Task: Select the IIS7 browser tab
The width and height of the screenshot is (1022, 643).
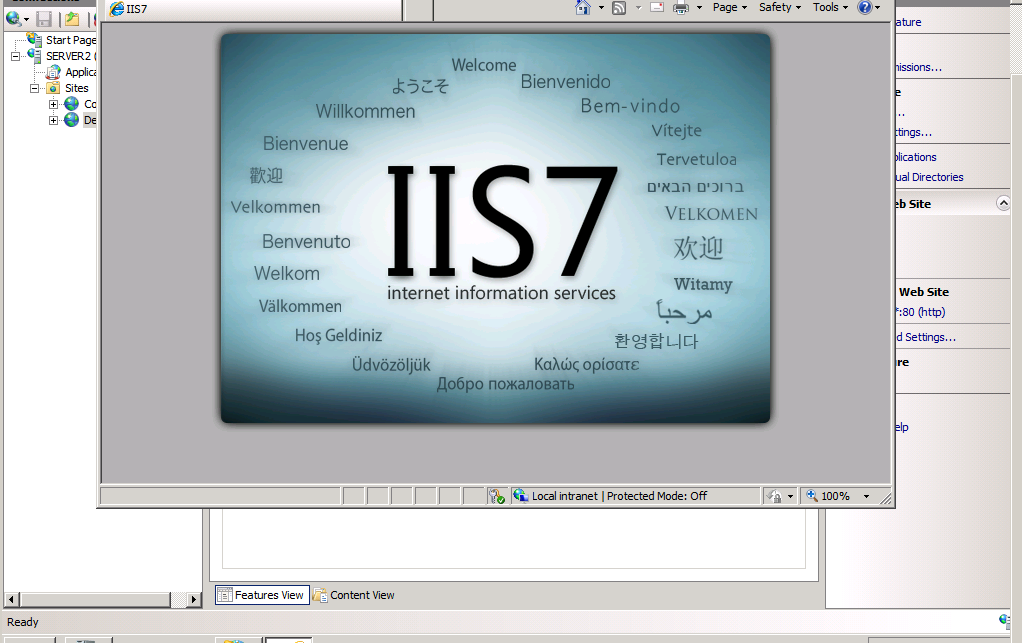Action: [254, 9]
